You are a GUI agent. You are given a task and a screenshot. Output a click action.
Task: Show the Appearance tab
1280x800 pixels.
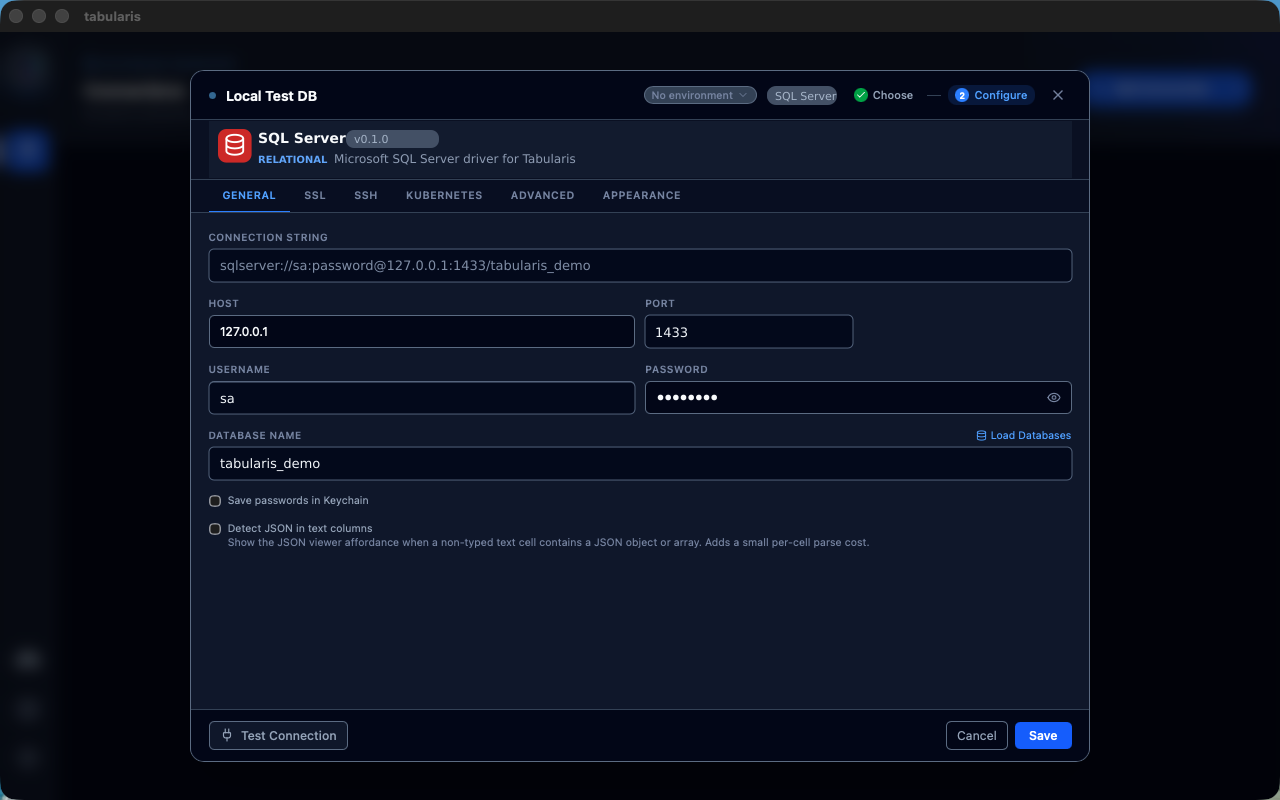[642, 196]
